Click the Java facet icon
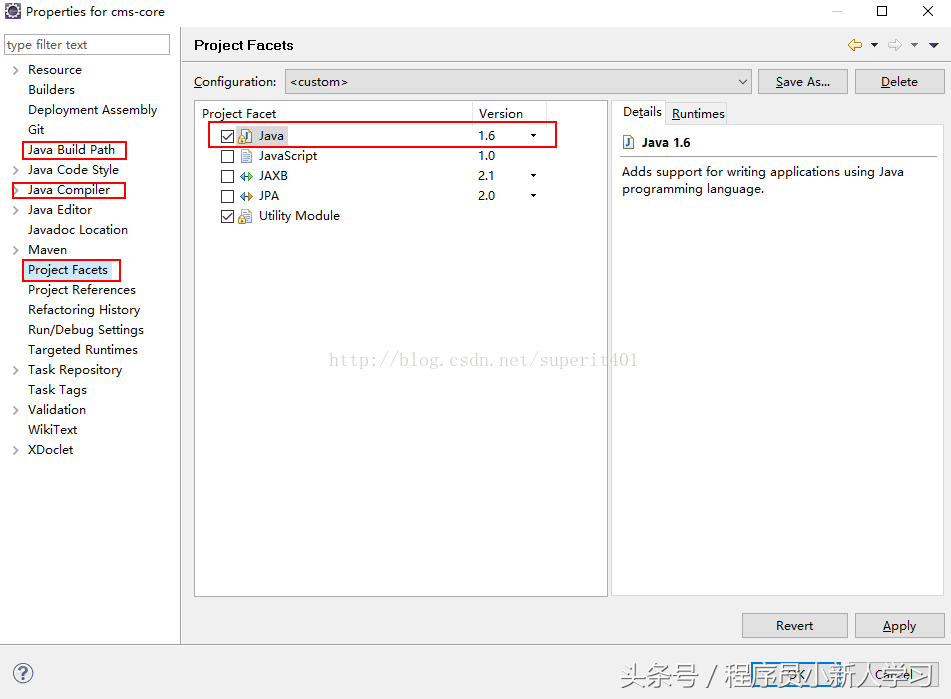 (245, 136)
